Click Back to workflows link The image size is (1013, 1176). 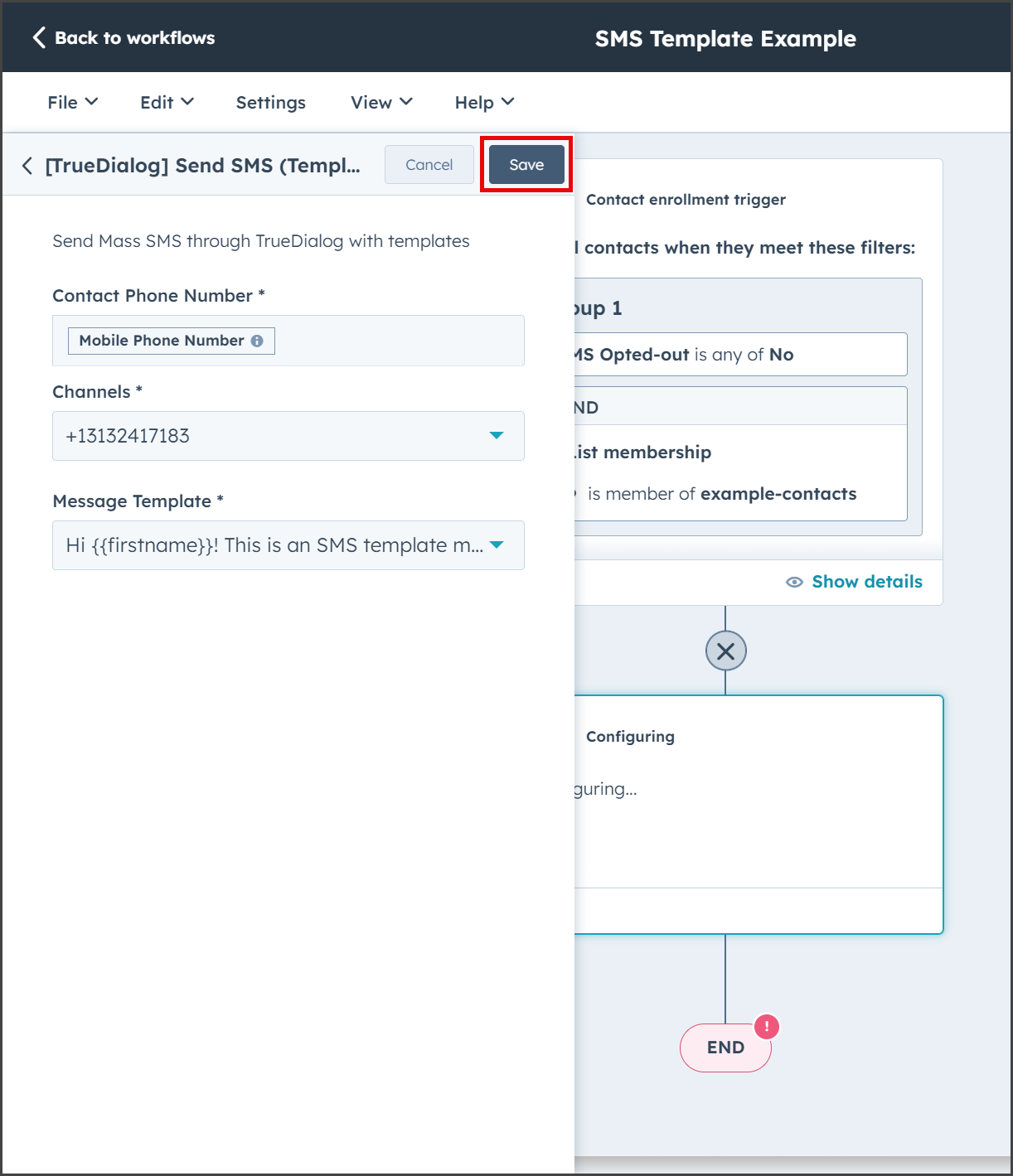point(134,37)
